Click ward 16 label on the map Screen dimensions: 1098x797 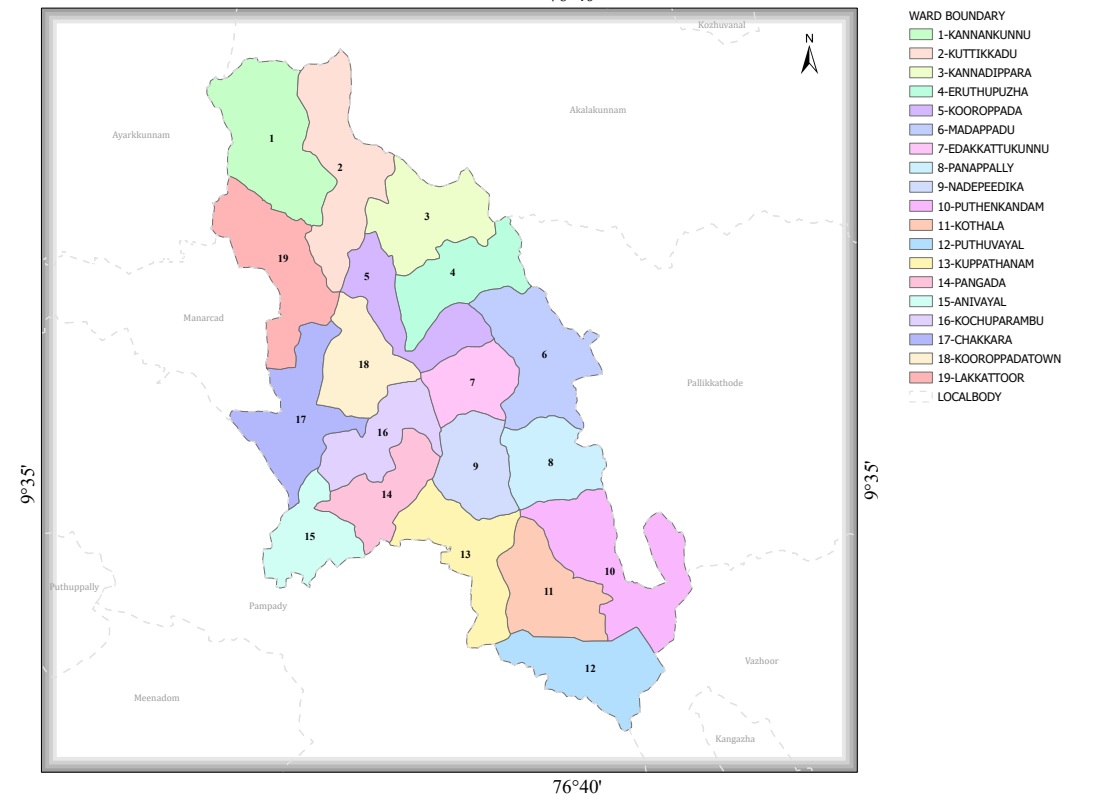(x=382, y=433)
